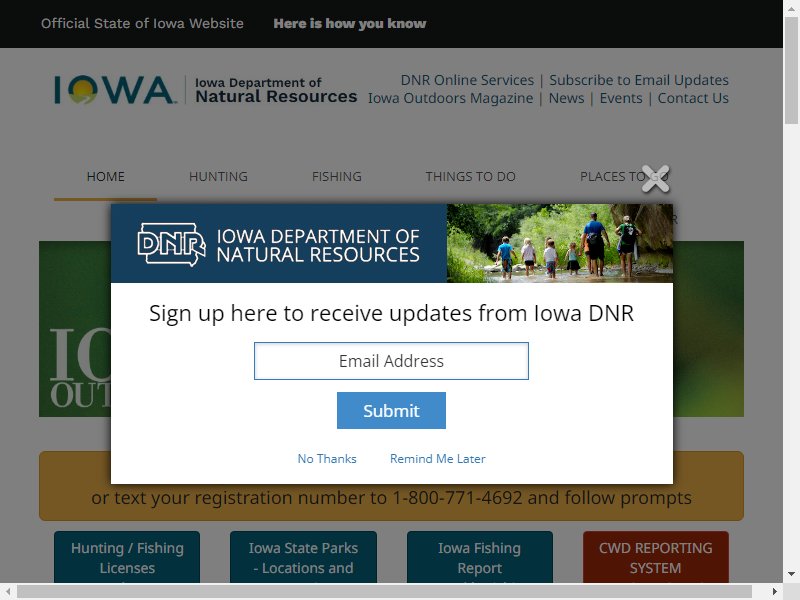Click the horizontal scrollbar right arrow
The width and height of the screenshot is (800, 600).
pyautogui.click(x=775, y=591)
